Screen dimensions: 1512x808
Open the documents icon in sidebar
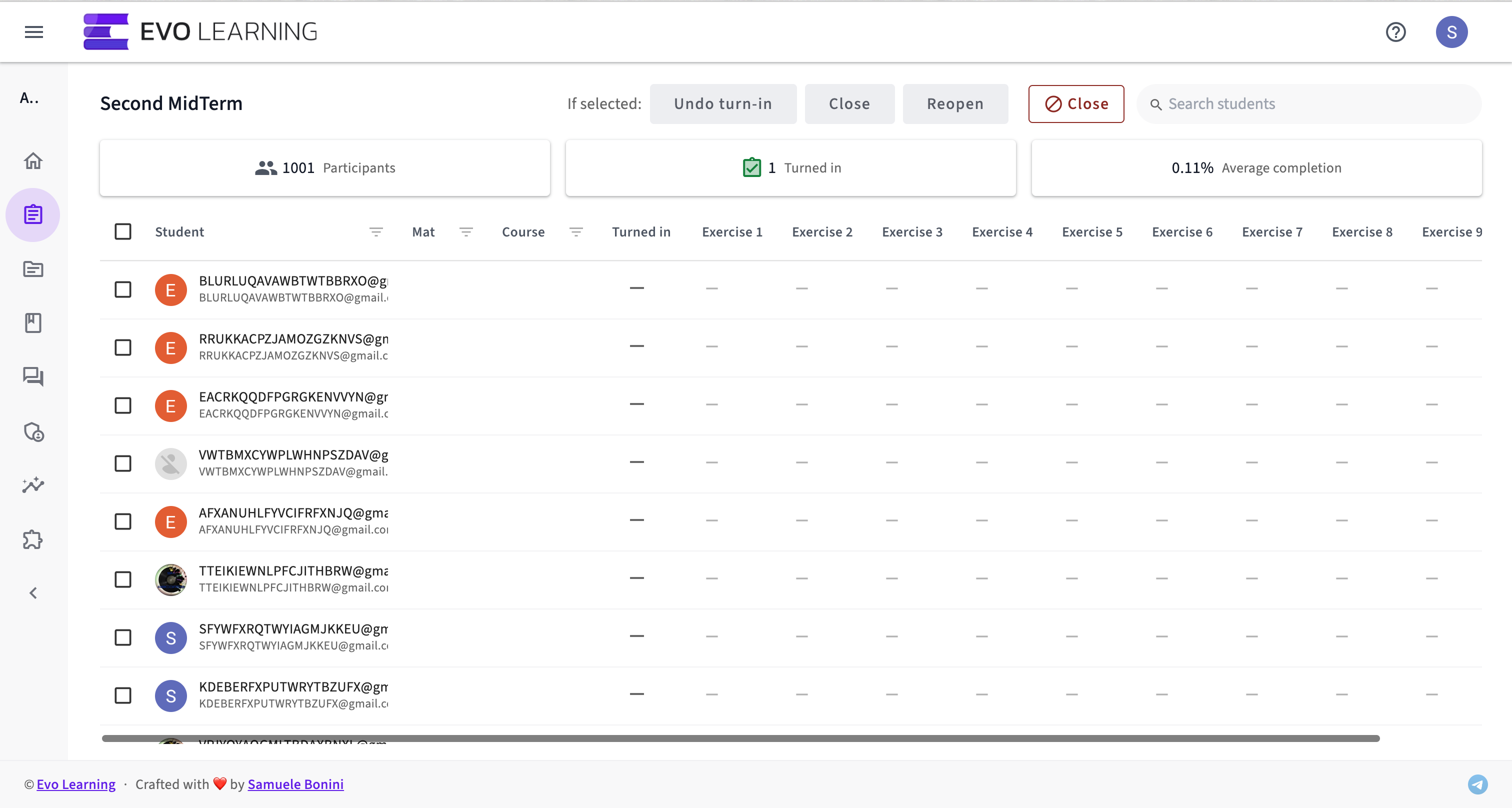pos(33,269)
